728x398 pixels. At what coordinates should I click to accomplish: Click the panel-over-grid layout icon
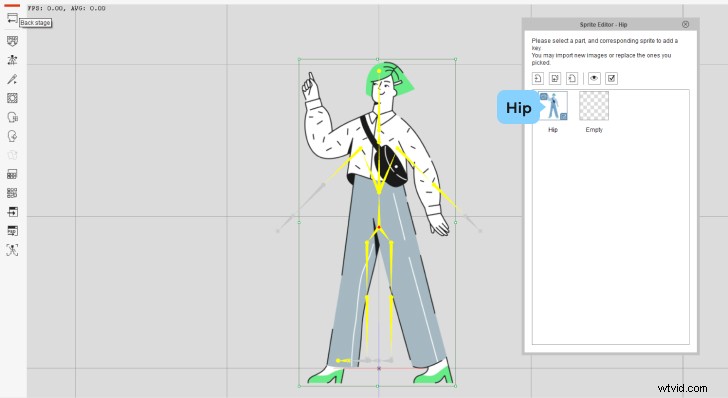coord(12,174)
